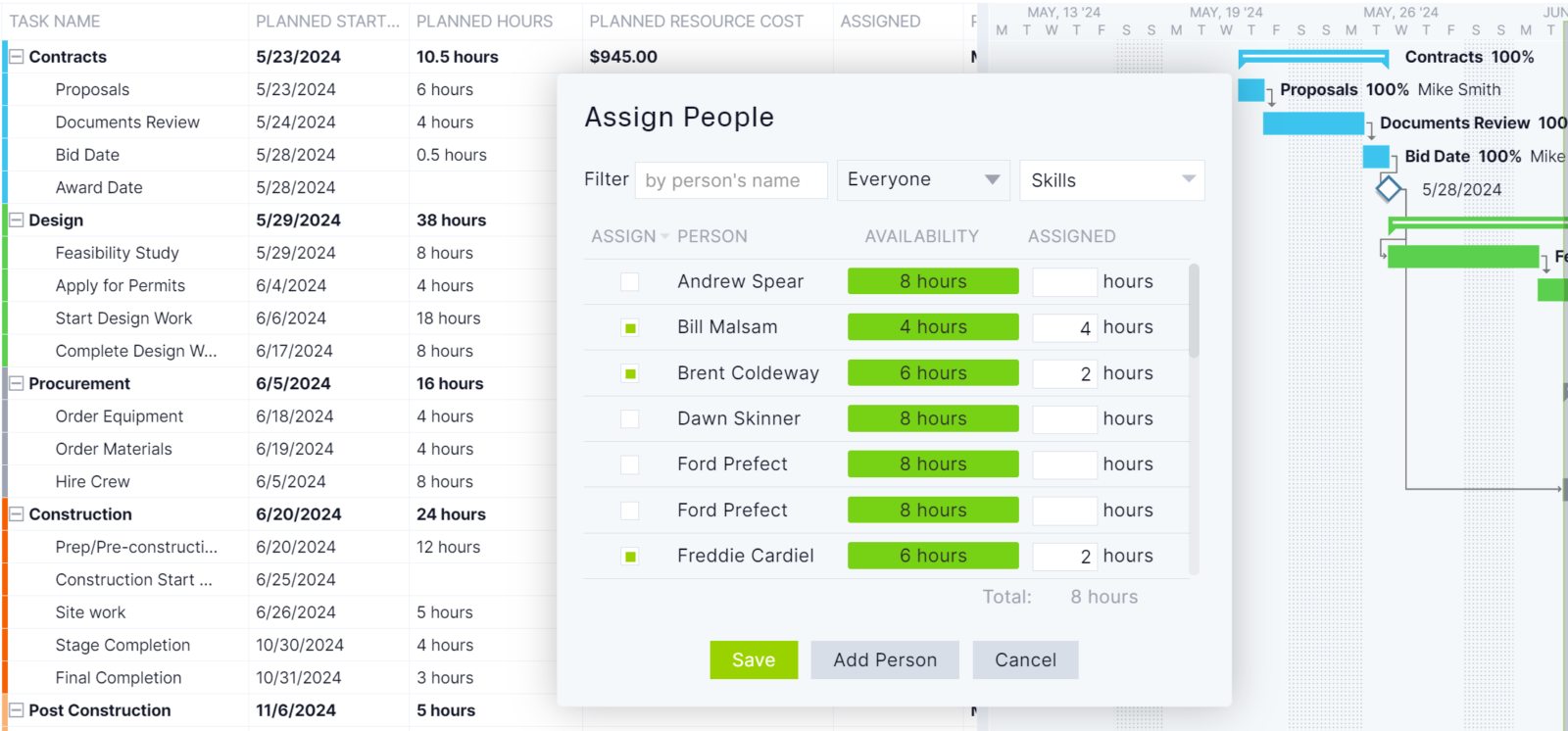Click the green Feasibility Study bar
Viewport: 1568px width, 731px height.
1462,257
